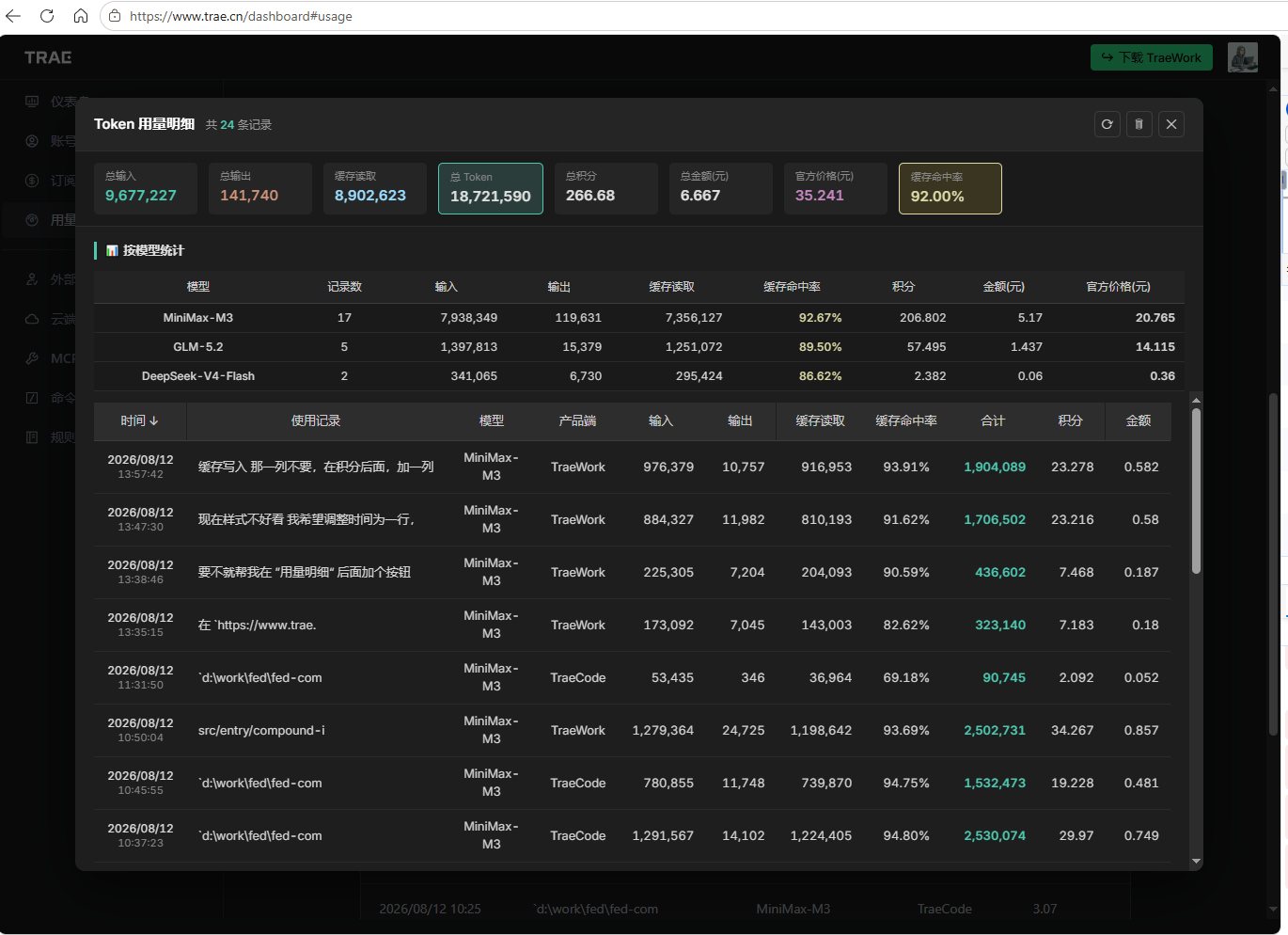Reload the page with browser refresh icon
1288x935 pixels.
47,16
